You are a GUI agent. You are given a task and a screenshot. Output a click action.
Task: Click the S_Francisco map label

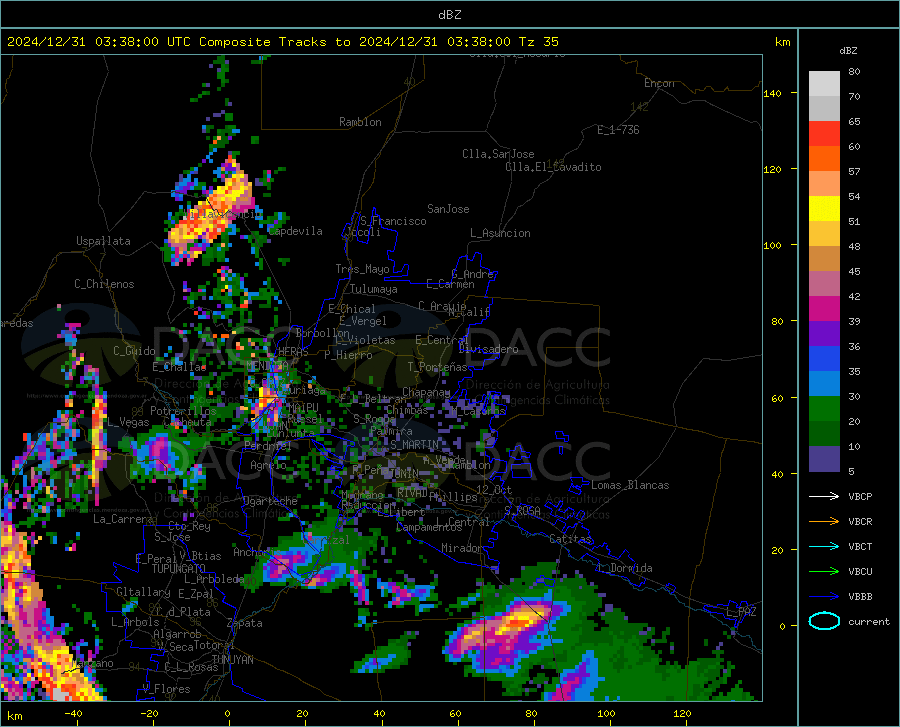tap(393, 221)
